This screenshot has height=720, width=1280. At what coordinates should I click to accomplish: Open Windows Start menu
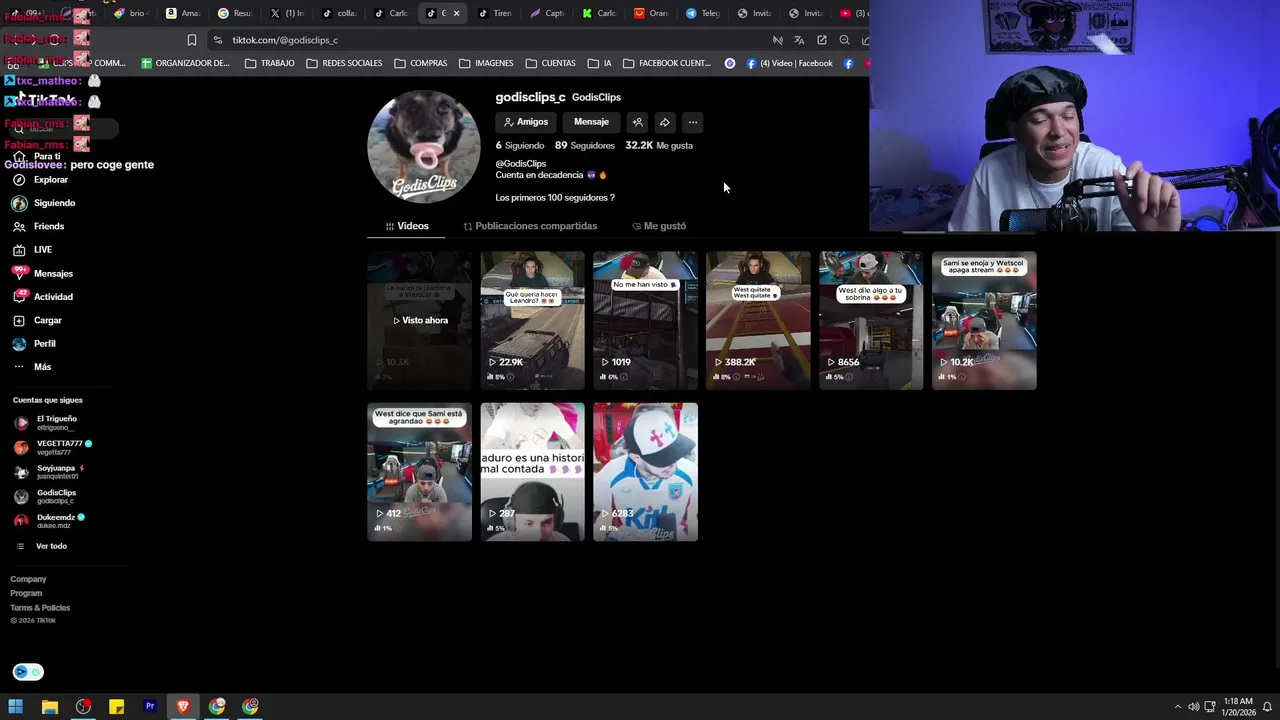[x=16, y=707]
